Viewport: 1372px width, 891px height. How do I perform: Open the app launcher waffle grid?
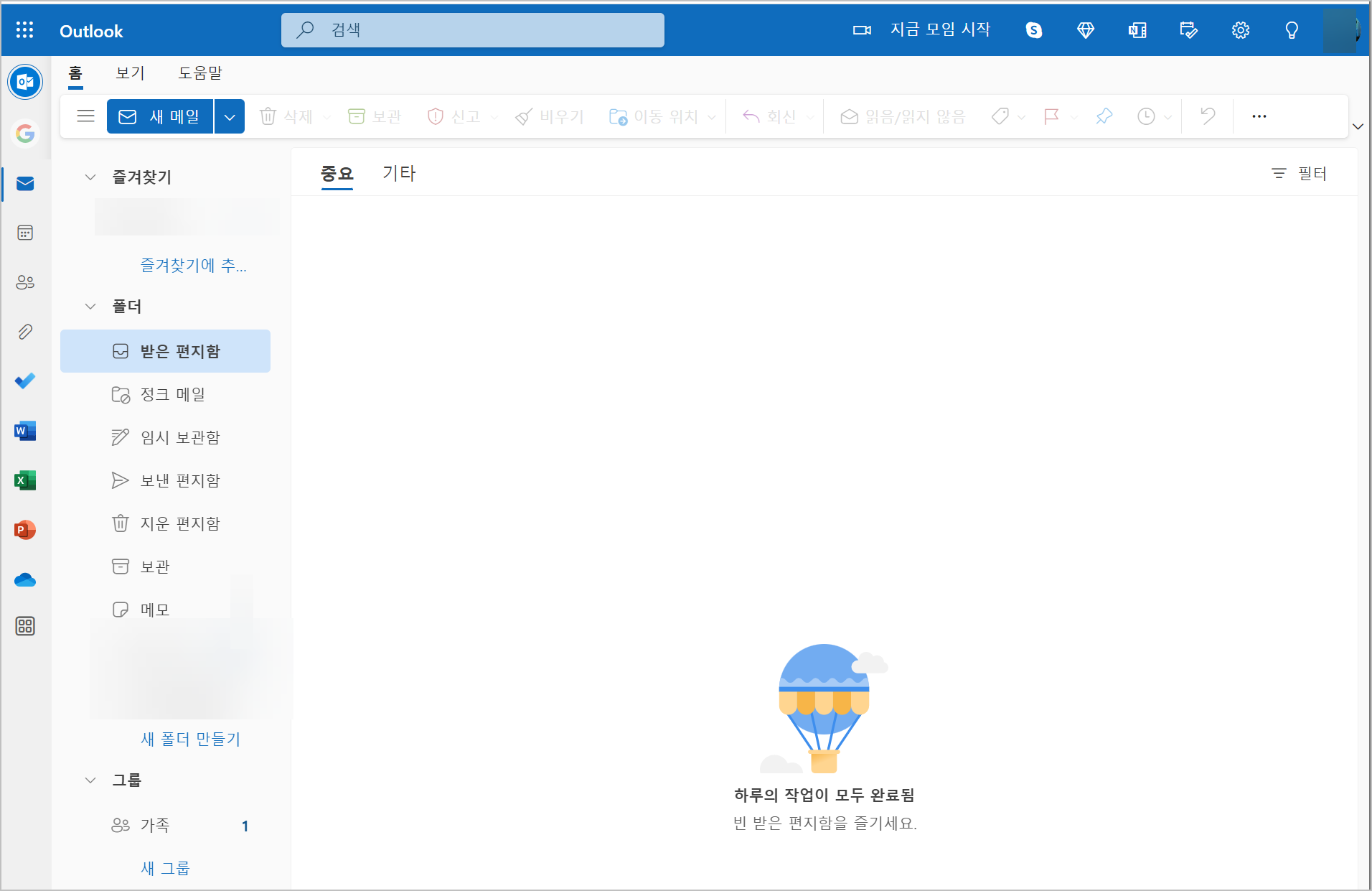pos(25,30)
